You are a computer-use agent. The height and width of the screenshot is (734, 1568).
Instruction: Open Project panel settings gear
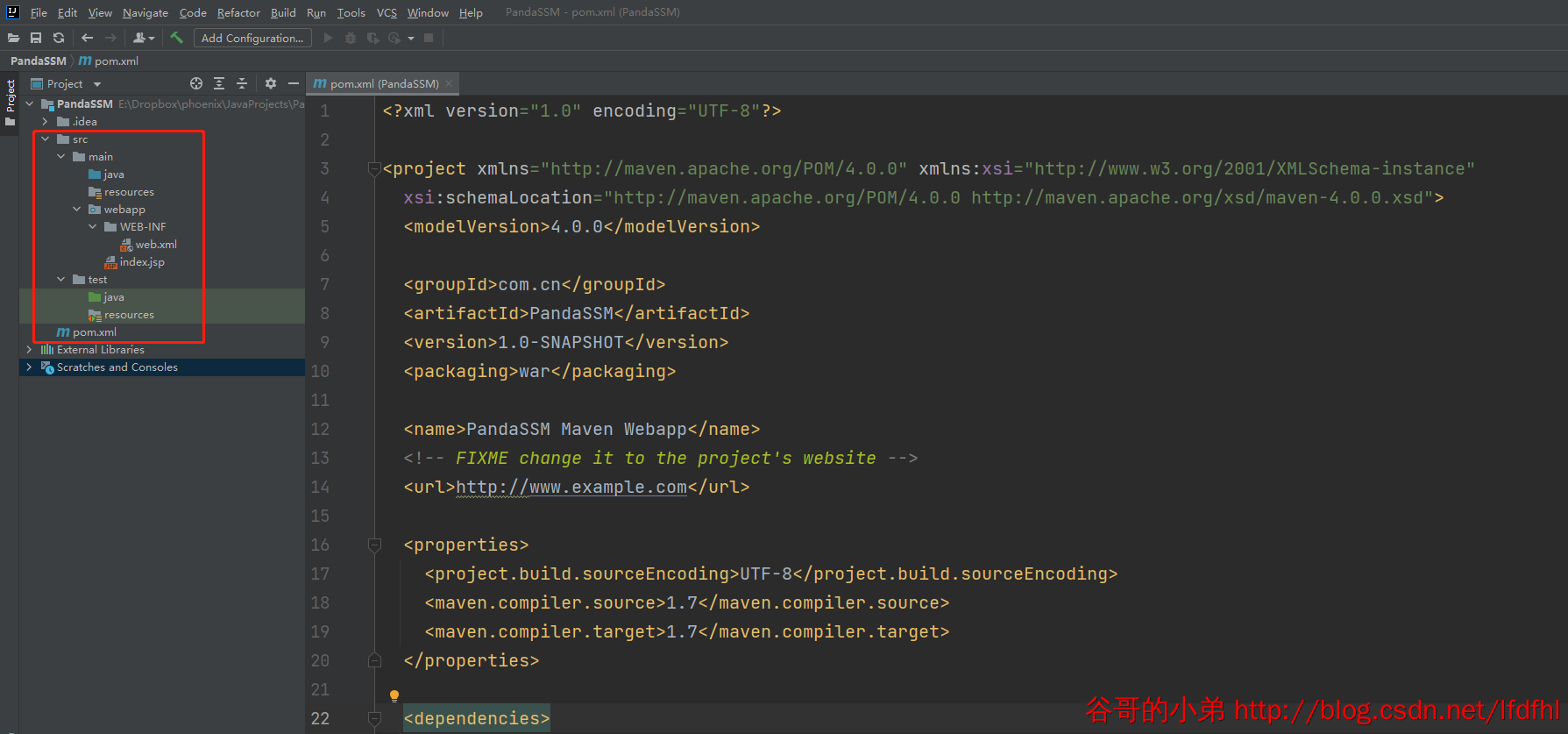pos(270,83)
